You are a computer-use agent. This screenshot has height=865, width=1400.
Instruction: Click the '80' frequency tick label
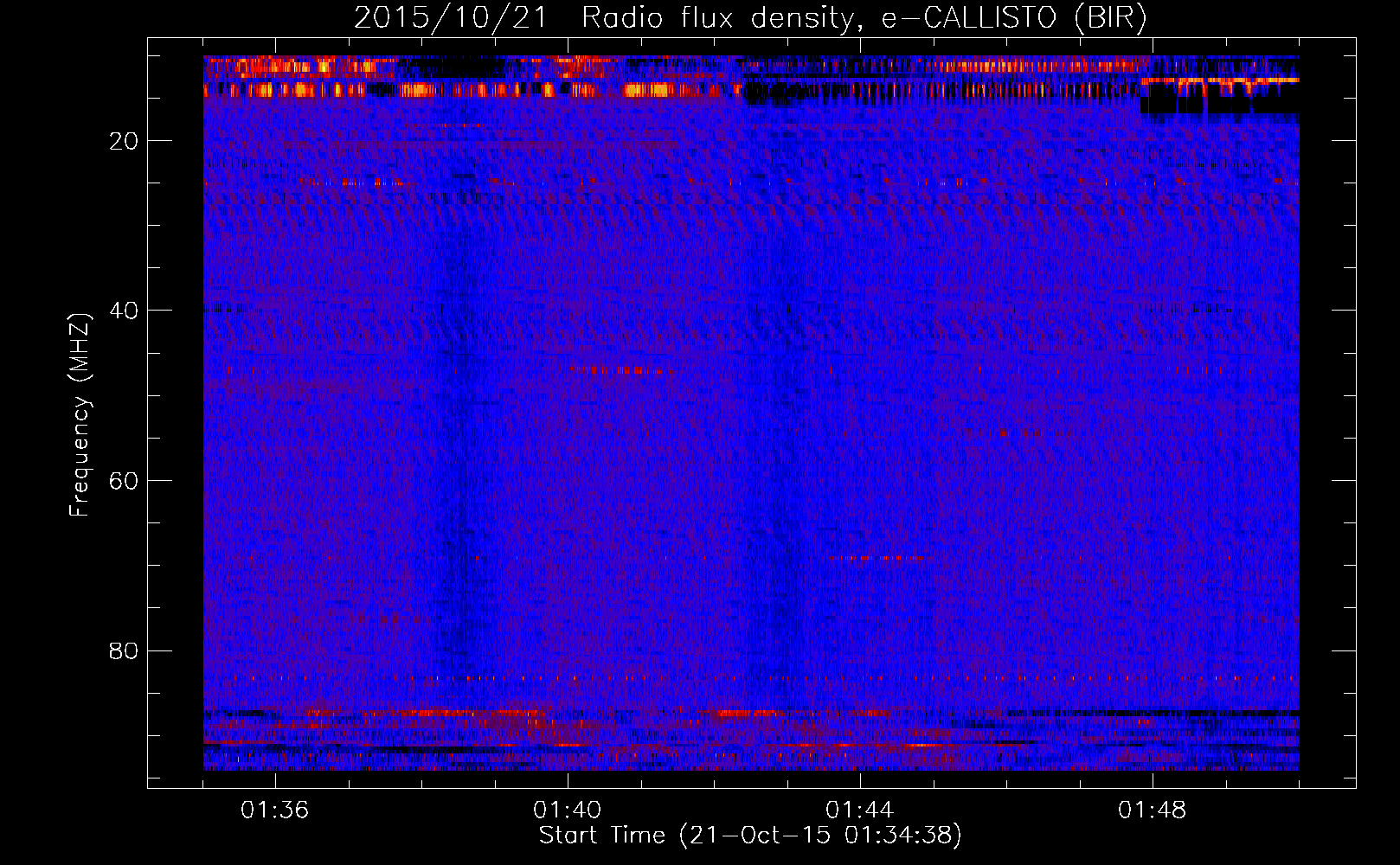pos(124,650)
